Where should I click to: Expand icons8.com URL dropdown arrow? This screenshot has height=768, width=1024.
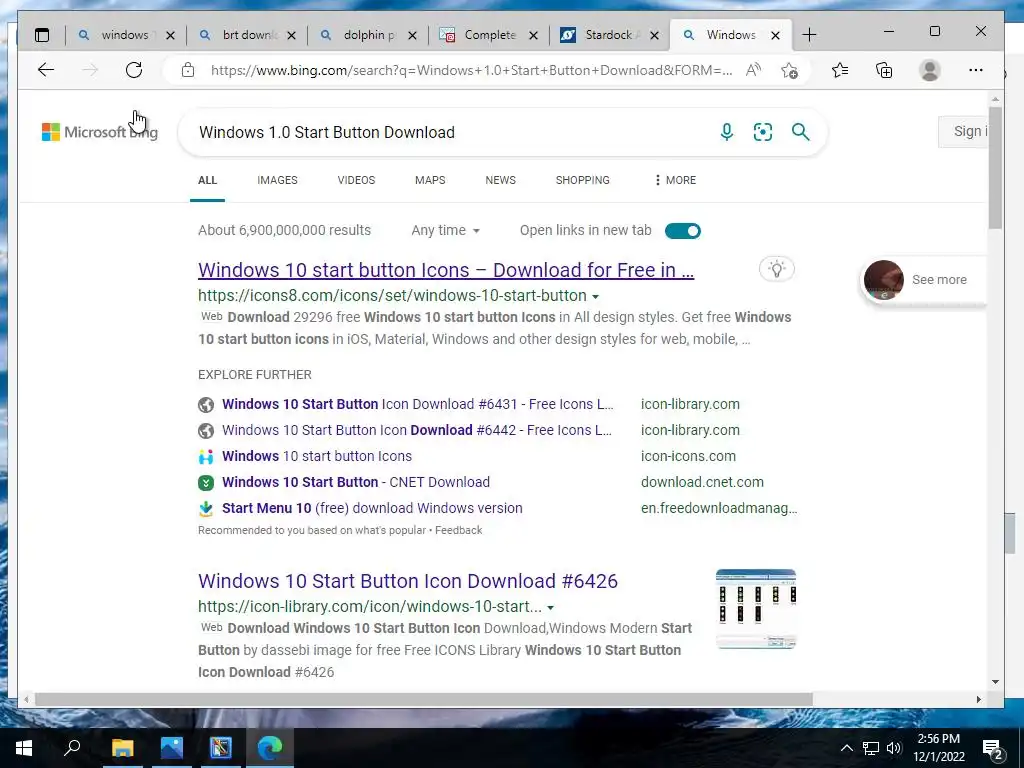595,296
